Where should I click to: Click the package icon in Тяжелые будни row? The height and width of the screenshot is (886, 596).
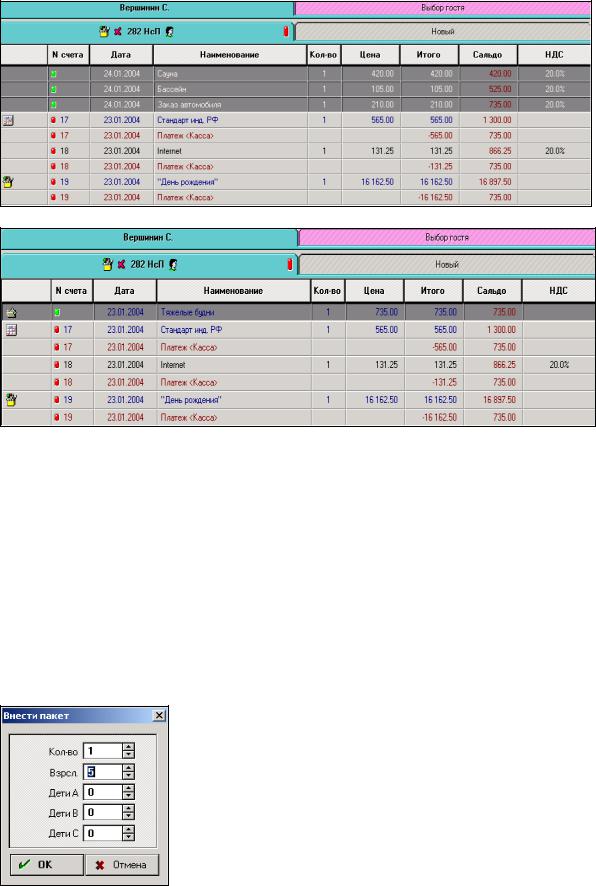pyautogui.click(x=11, y=312)
